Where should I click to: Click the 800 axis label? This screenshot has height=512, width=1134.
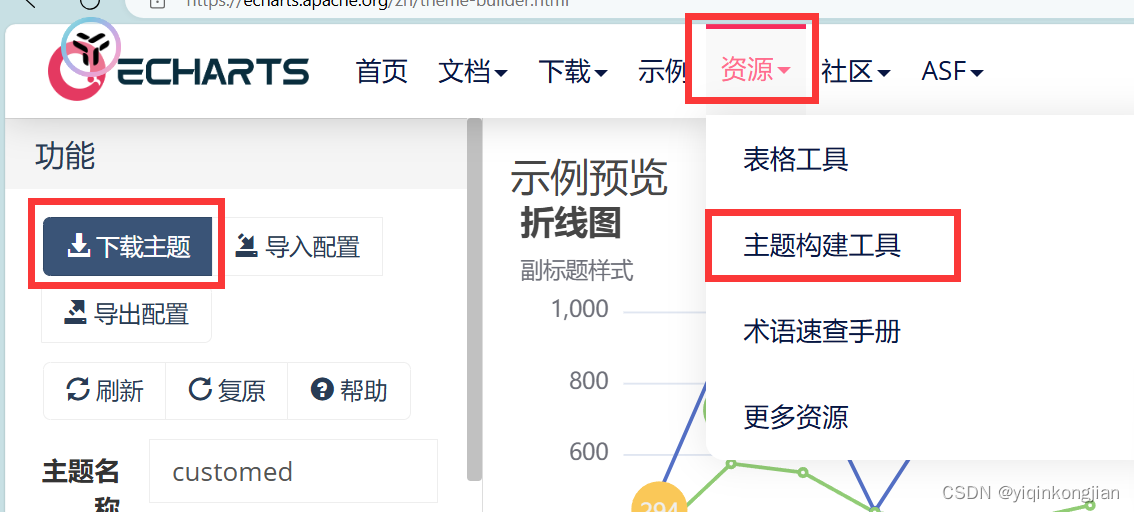click(589, 380)
